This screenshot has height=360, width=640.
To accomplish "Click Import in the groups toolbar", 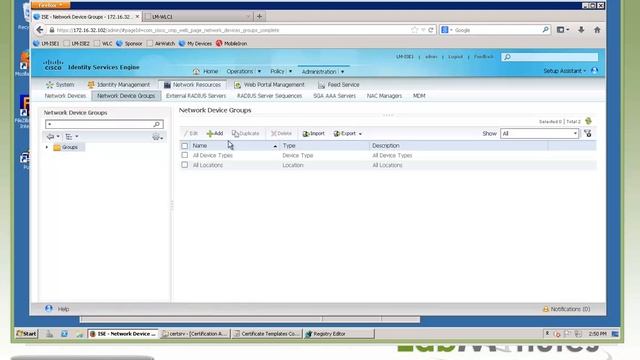I will tap(313, 133).
